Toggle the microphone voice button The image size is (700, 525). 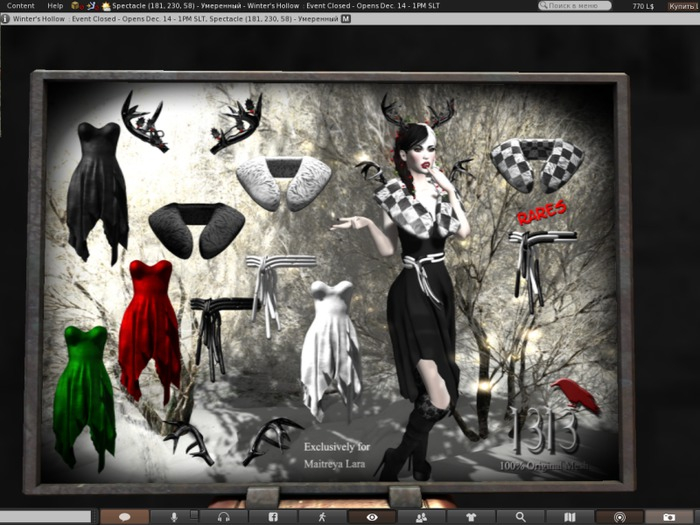(174, 517)
